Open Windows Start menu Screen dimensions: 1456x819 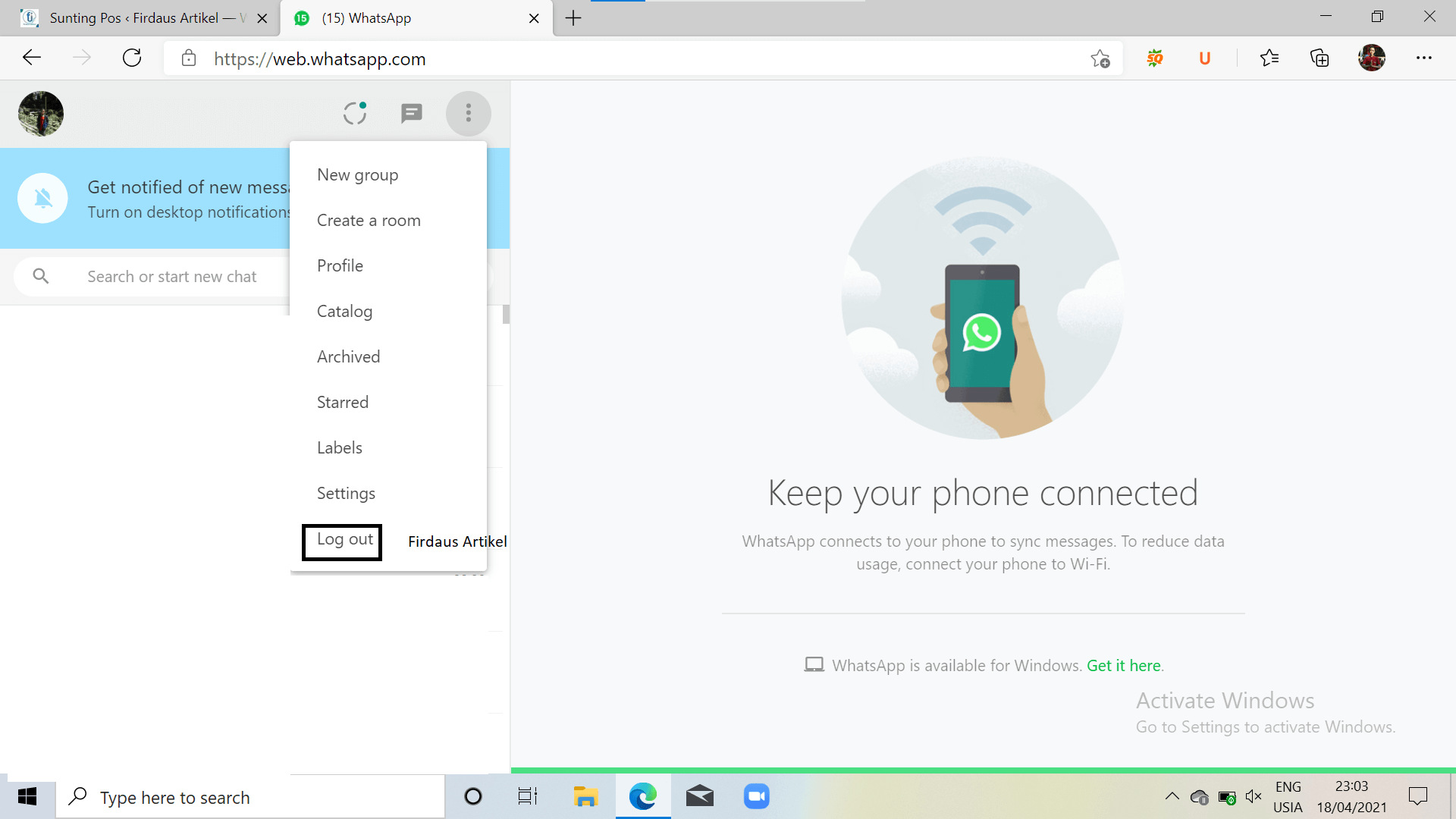[x=27, y=796]
